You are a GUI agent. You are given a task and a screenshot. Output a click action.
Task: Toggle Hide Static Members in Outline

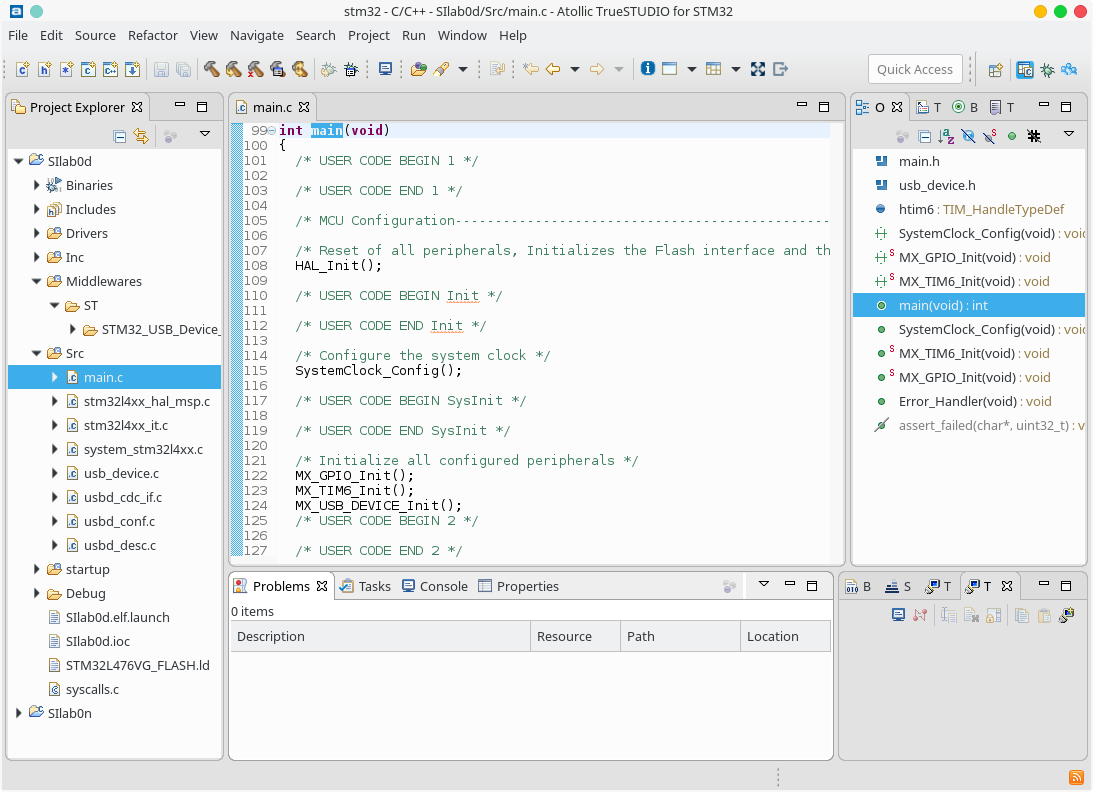990,136
